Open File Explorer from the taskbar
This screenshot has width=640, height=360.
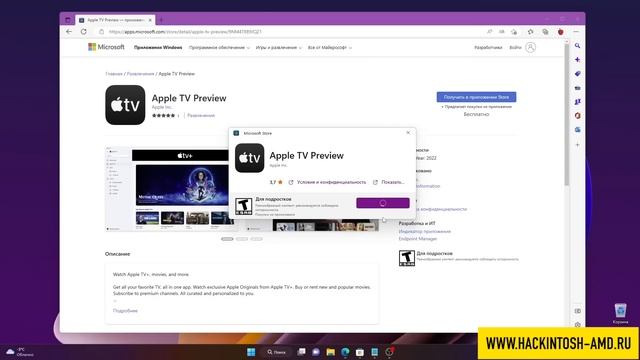point(331,352)
